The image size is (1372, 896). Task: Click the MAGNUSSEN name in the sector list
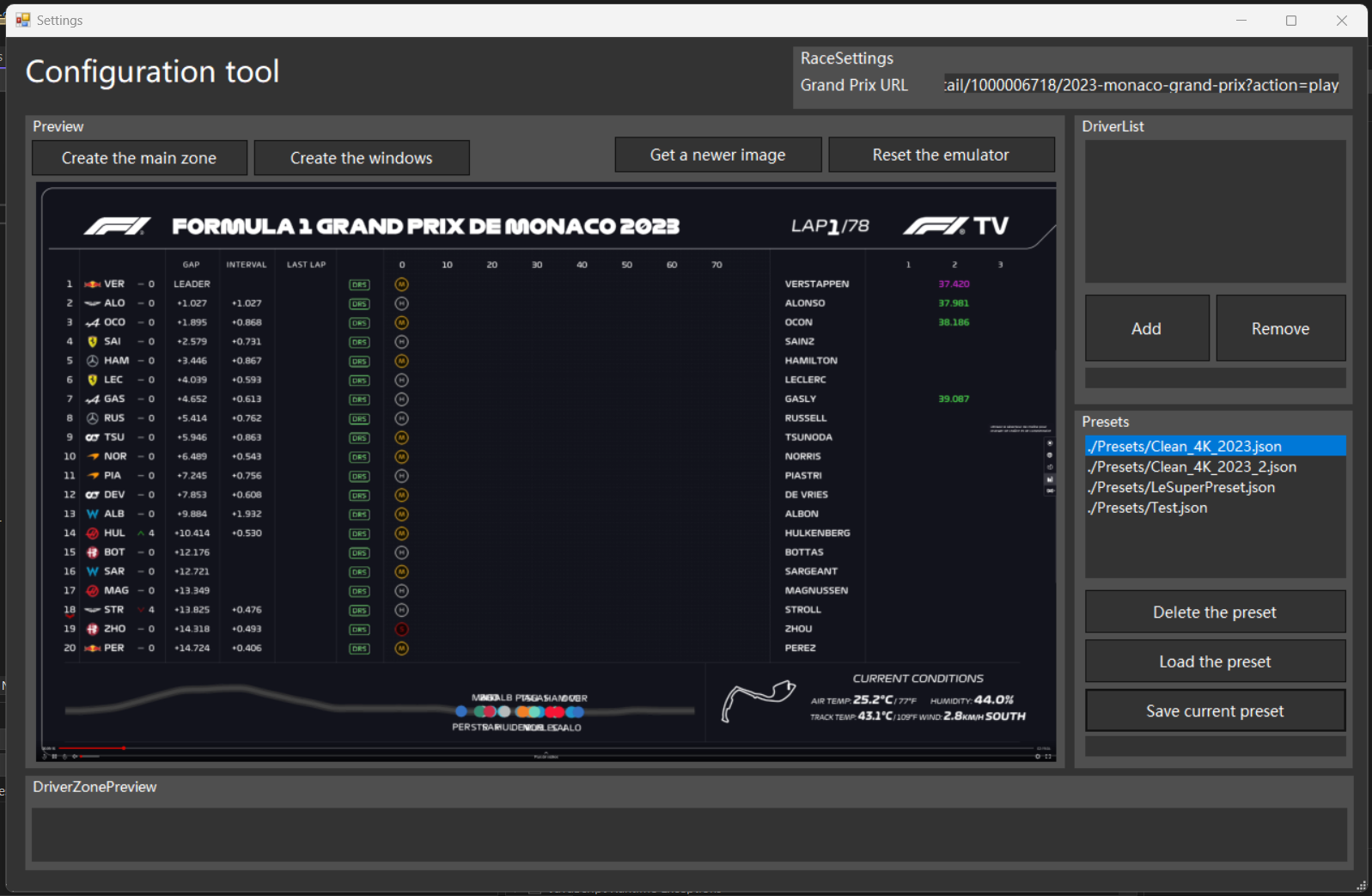pos(816,591)
